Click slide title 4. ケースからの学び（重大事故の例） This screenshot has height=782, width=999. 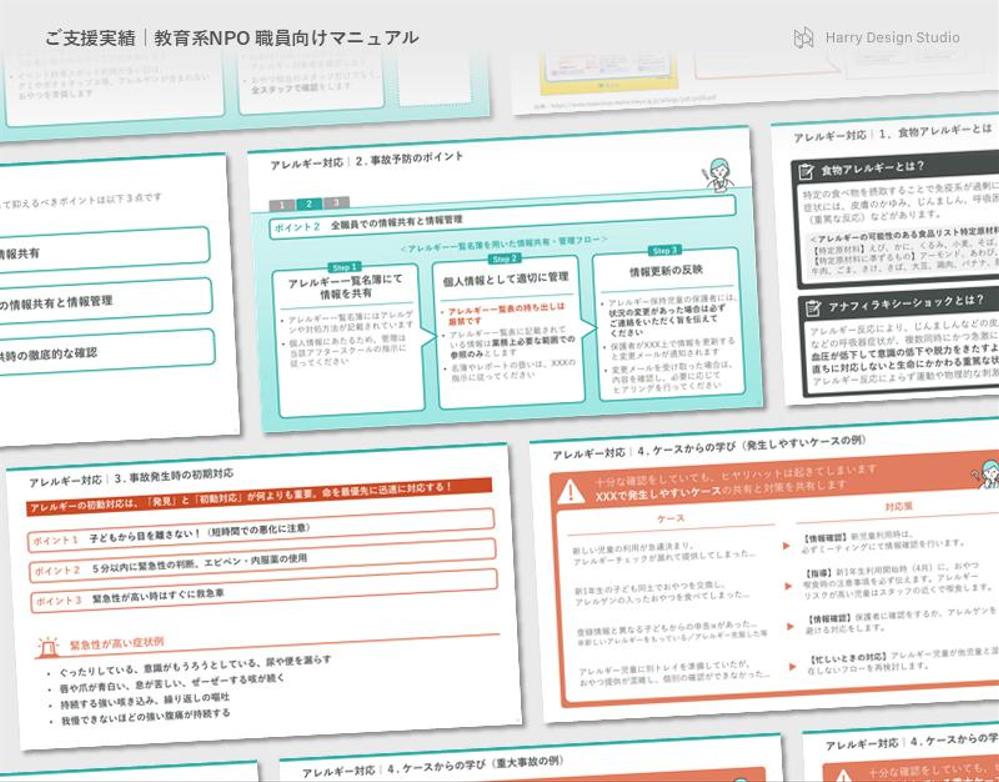[475, 765]
